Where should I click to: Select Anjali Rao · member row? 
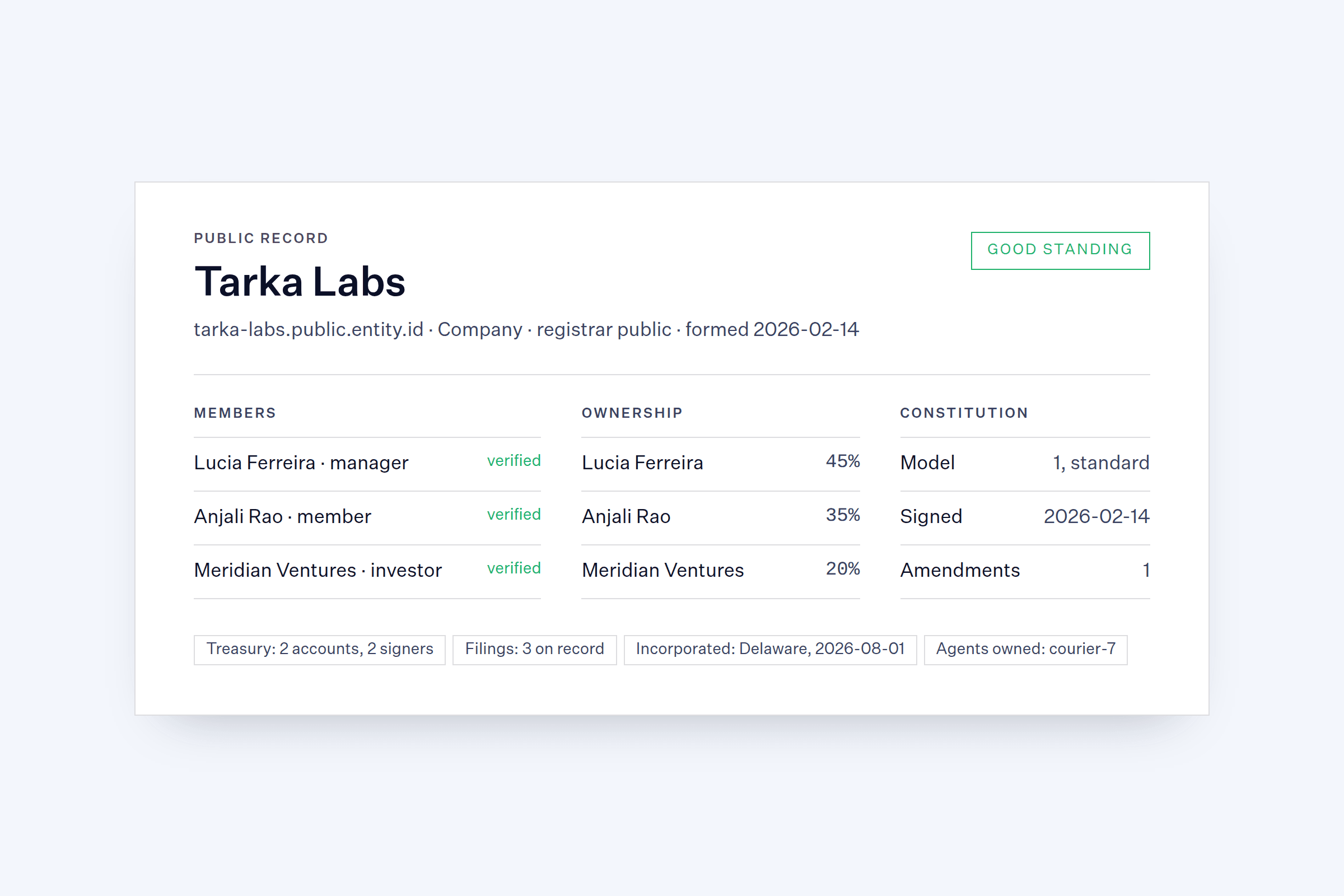(x=367, y=517)
